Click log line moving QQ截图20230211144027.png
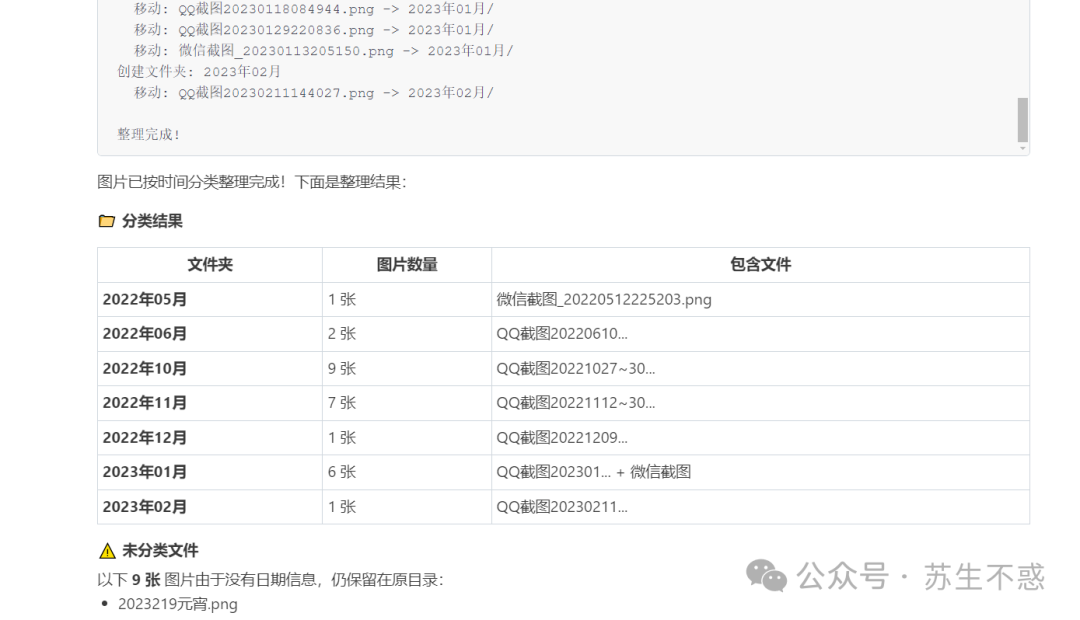The height and width of the screenshot is (620, 1080). [314, 92]
